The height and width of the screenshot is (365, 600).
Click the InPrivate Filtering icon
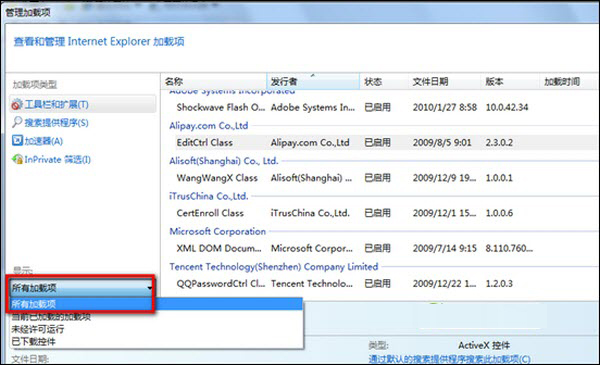[x=17, y=159]
